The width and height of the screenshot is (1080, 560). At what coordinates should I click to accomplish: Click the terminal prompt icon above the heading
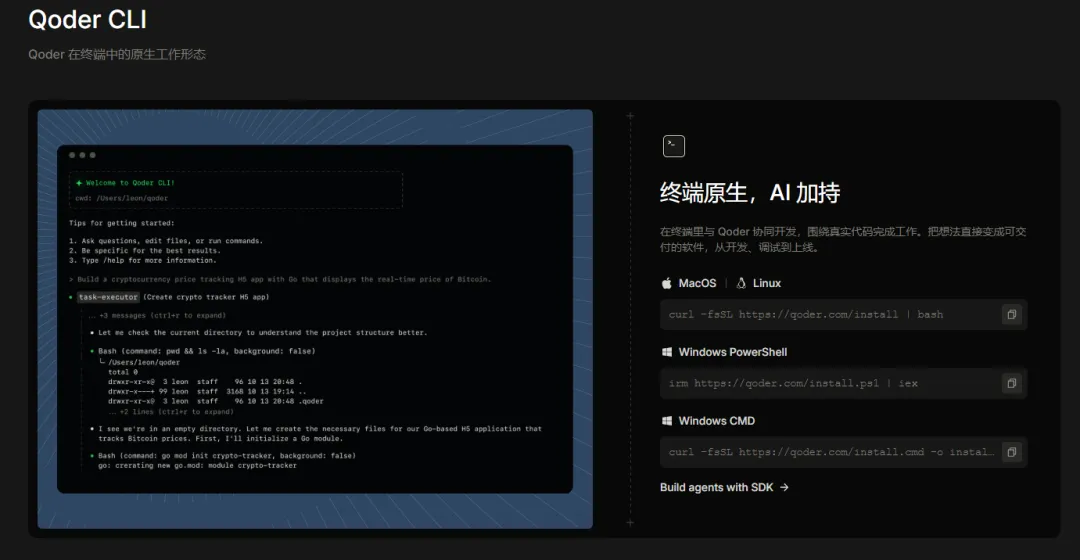pos(674,146)
